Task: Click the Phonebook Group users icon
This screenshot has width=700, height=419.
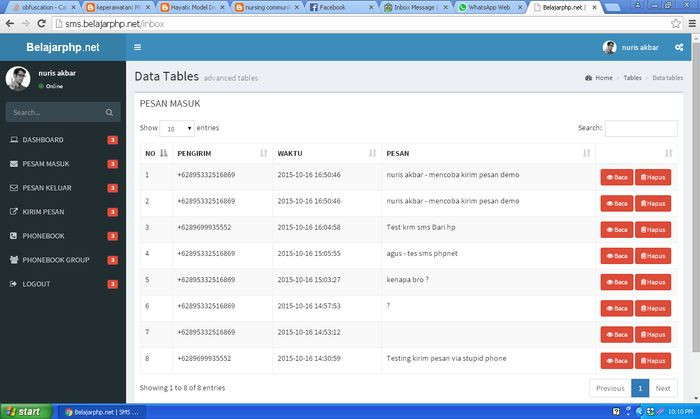Action: (14, 260)
